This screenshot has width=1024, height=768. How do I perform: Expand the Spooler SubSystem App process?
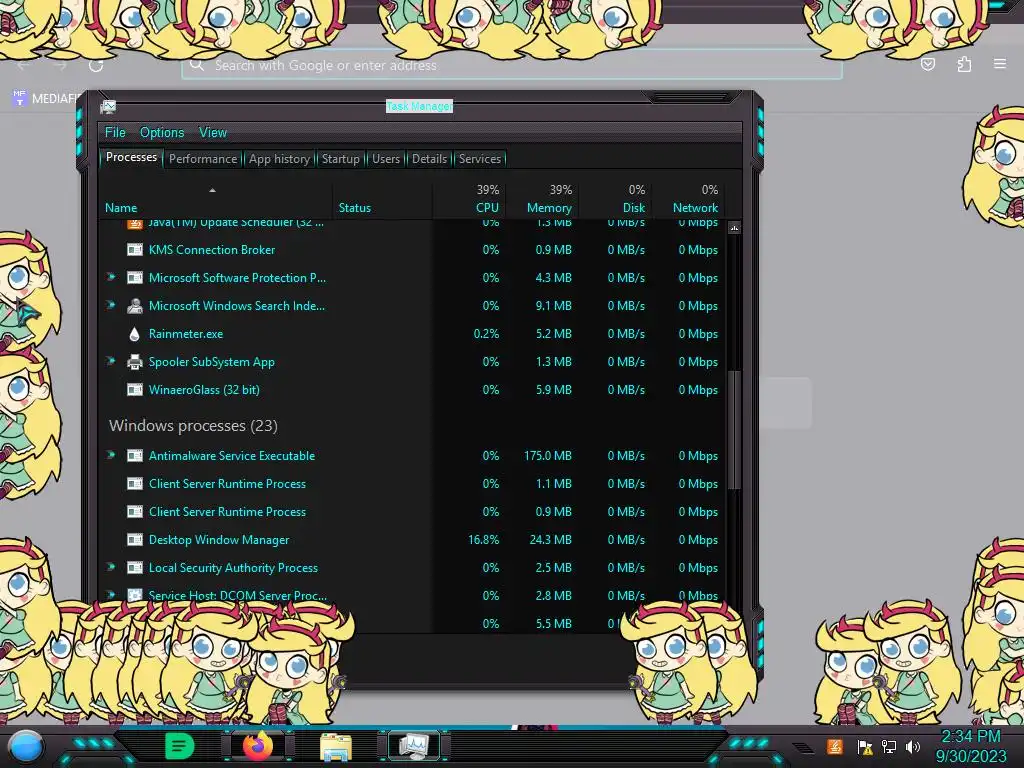[x=111, y=361]
